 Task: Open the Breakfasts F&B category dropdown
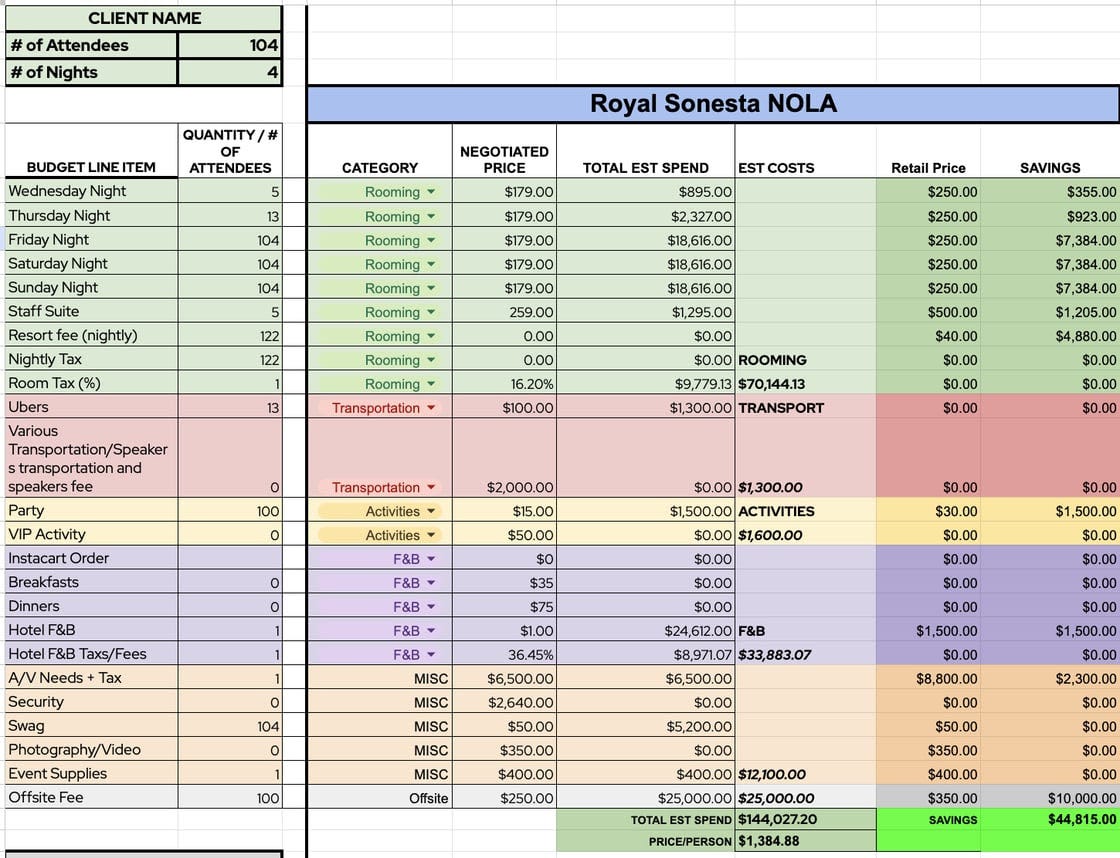click(x=431, y=583)
